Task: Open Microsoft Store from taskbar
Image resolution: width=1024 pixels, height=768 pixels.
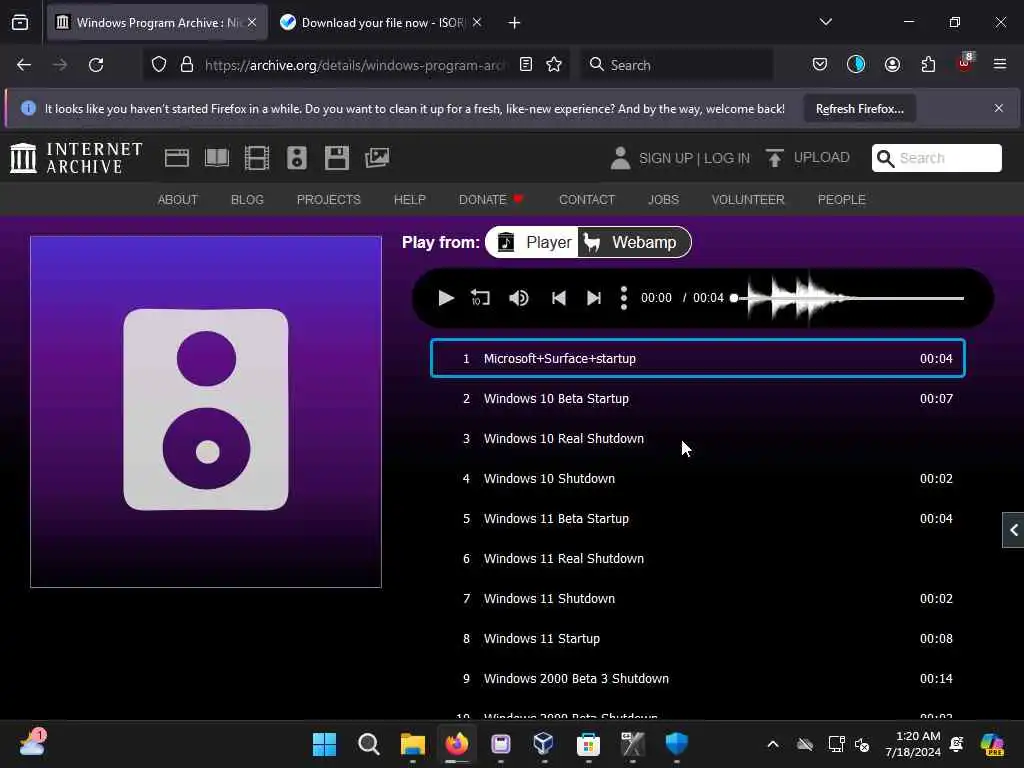Action: click(x=588, y=744)
